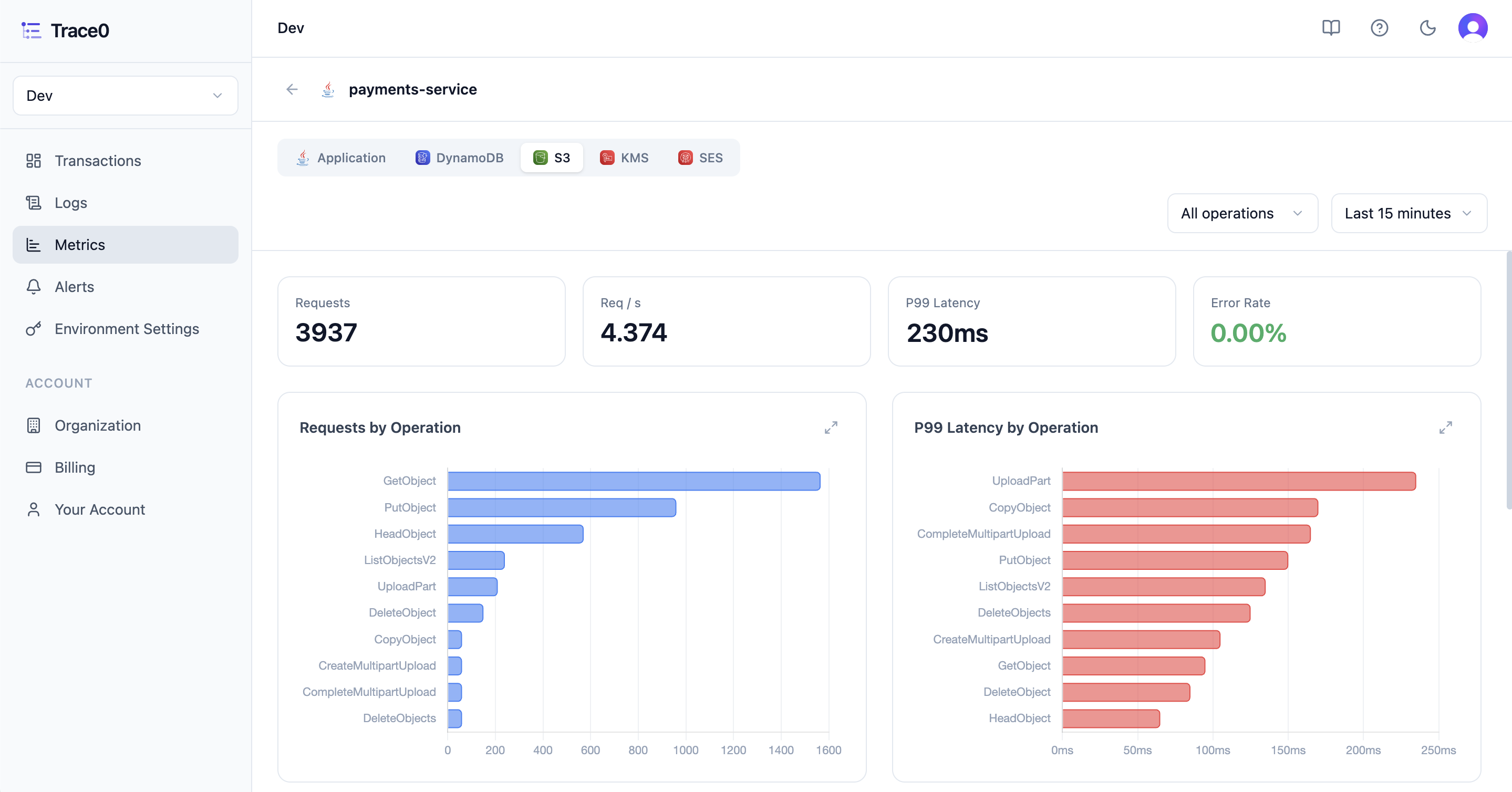
Task: Open the Metrics sidebar item
Action: click(x=125, y=245)
